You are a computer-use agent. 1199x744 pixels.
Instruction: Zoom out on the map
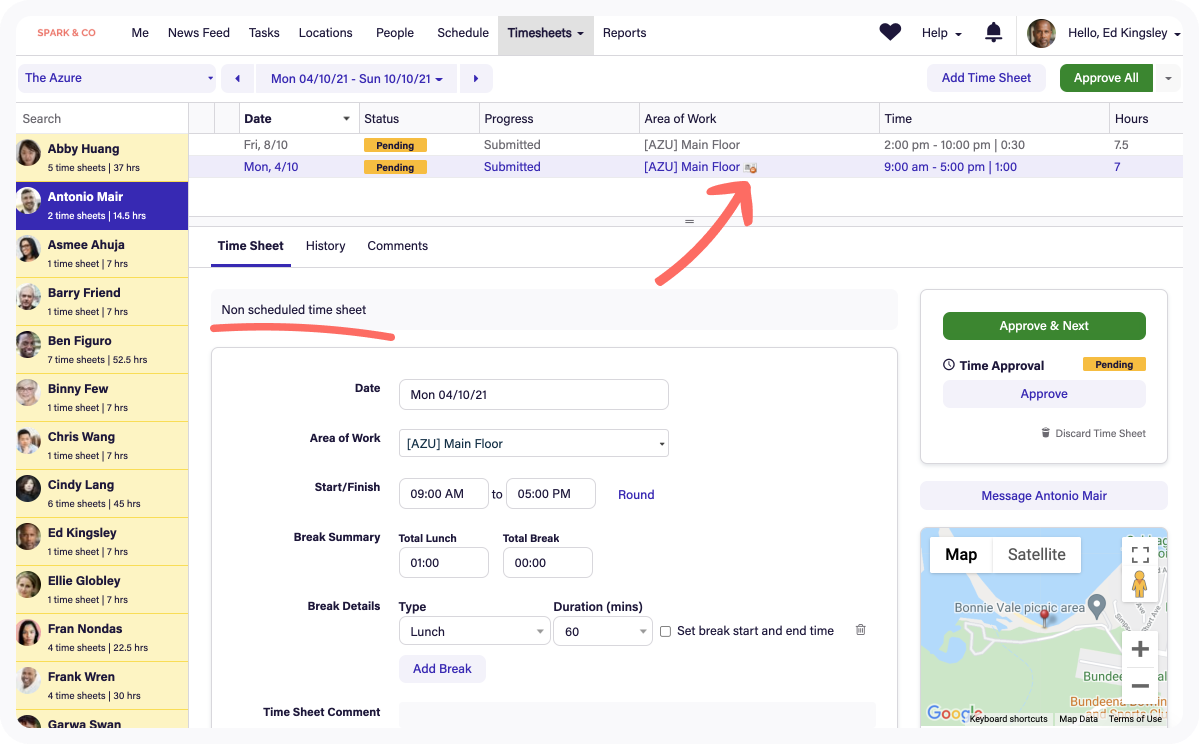pos(1139,686)
